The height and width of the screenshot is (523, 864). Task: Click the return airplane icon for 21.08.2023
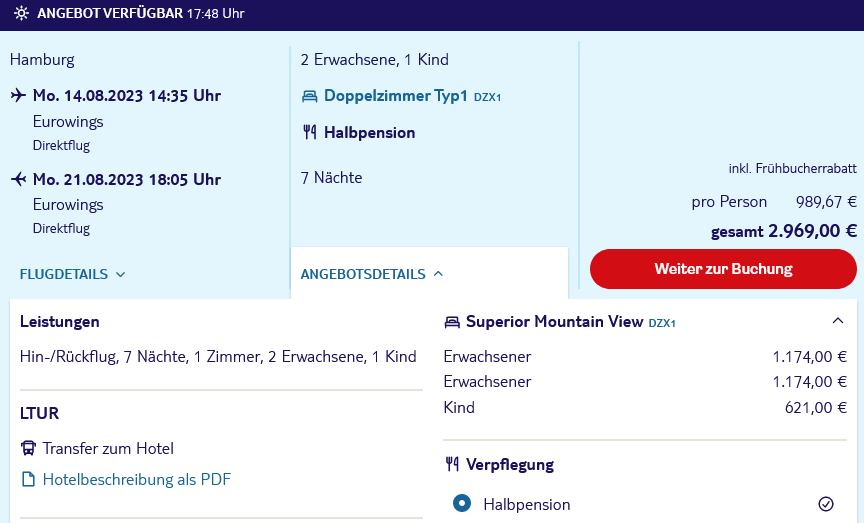pos(18,179)
